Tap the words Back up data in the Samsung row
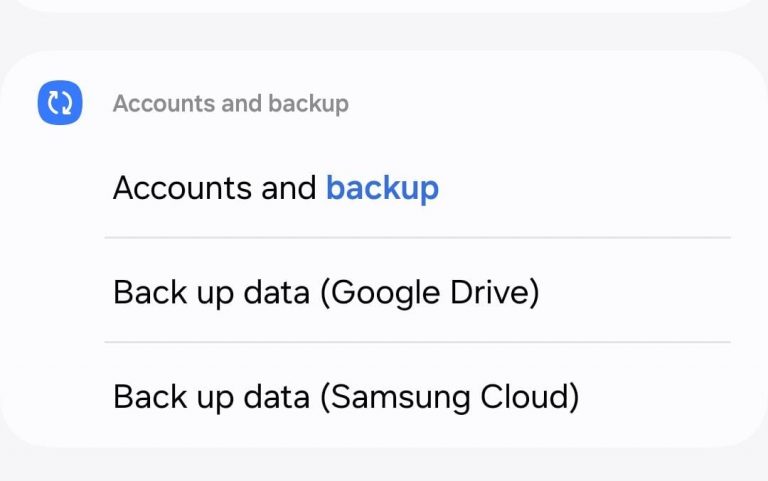768x481 pixels. pos(213,397)
